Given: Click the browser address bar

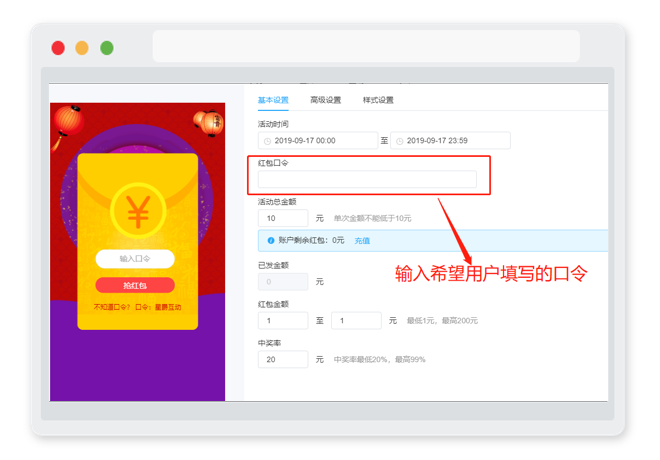Looking at the screenshot, I should coord(366,46).
